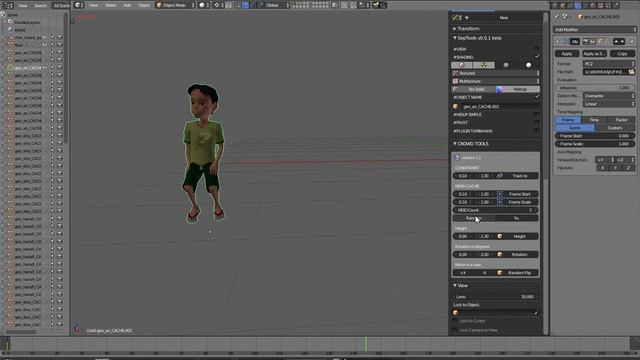Open the View menu in 3D viewport header
640x360 pixels.
pos(93,5)
